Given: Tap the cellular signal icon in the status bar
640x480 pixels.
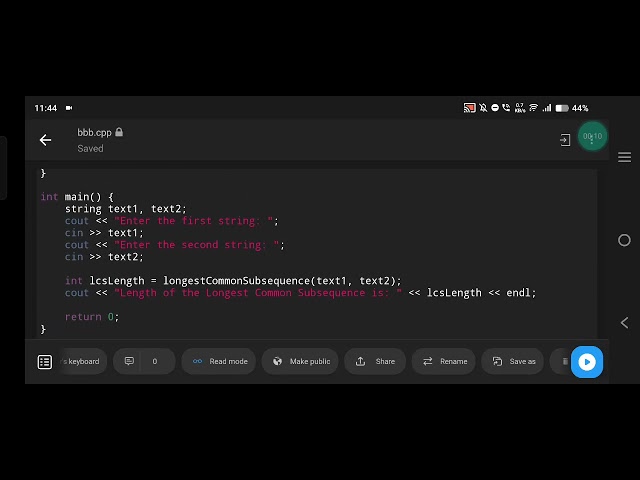Looking at the screenshot, I should click(547, 108).
